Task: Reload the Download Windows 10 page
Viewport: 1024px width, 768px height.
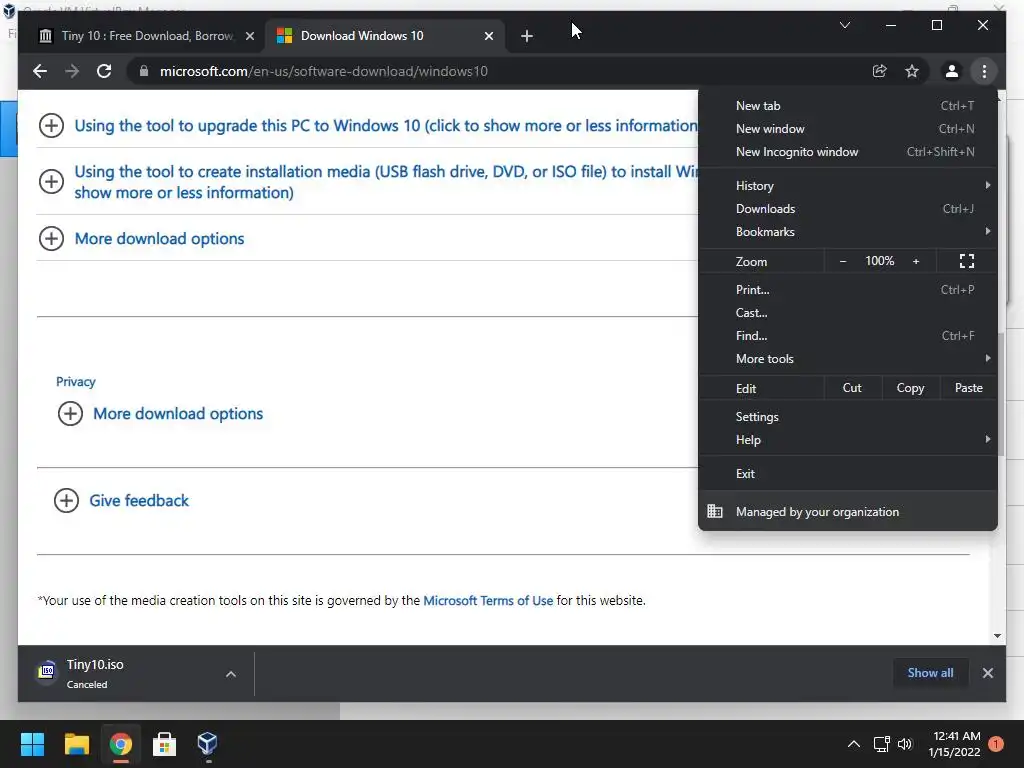Action: click(104, 71)
